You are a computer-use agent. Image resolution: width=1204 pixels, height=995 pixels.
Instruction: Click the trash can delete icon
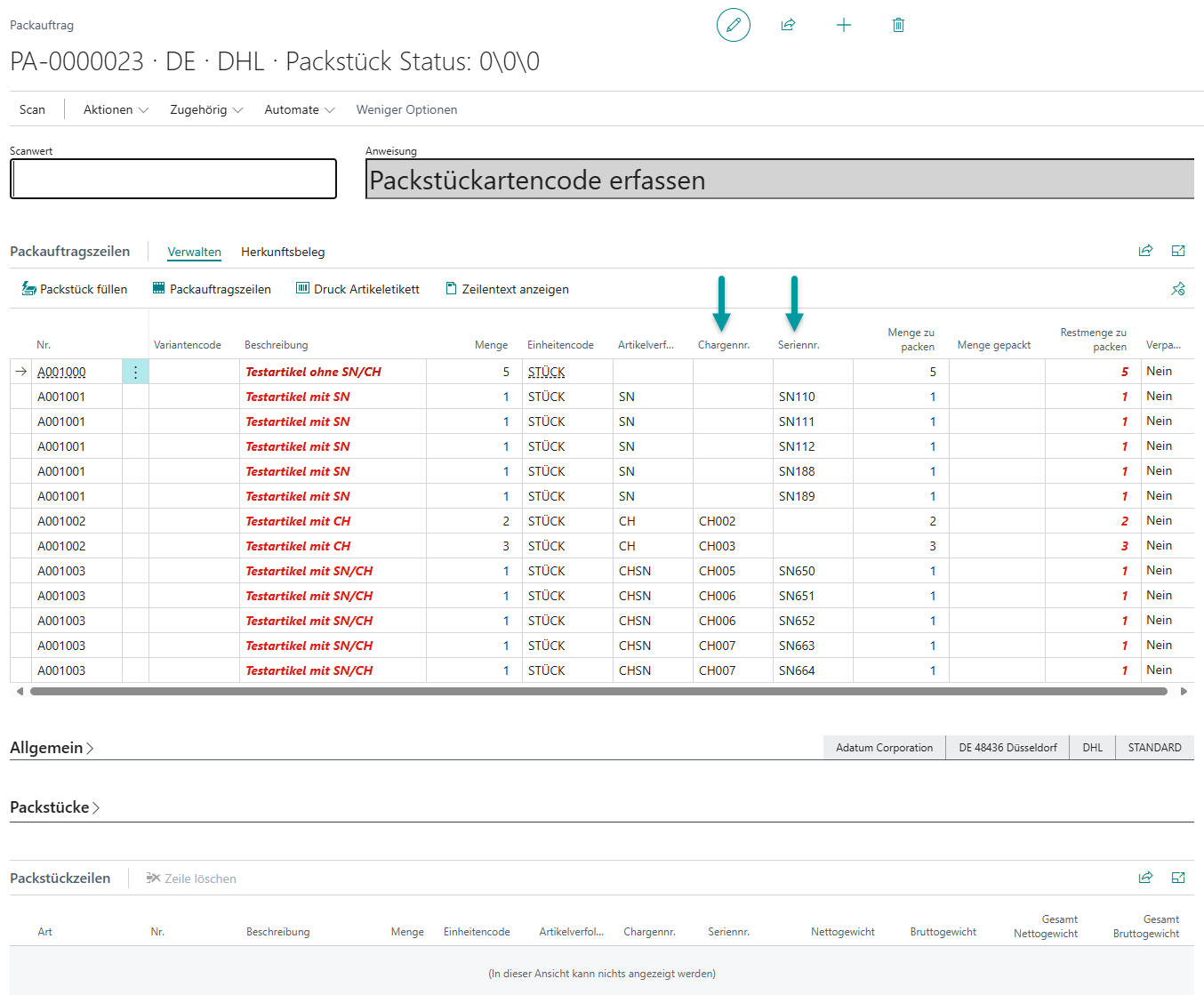coord(898,25)
